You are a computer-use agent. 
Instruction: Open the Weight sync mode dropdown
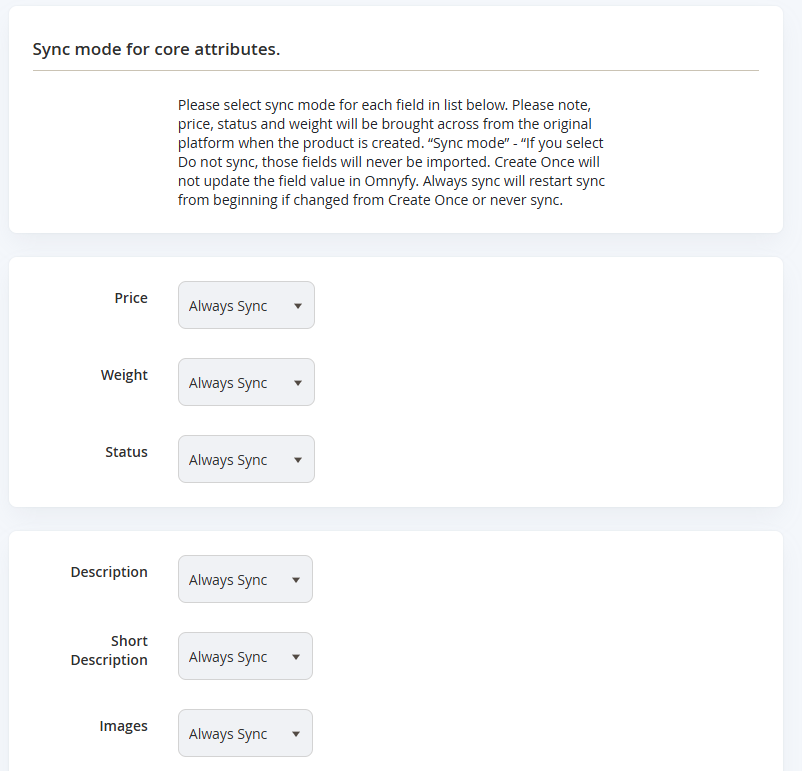pyautogui.click(x=246, y=382)
